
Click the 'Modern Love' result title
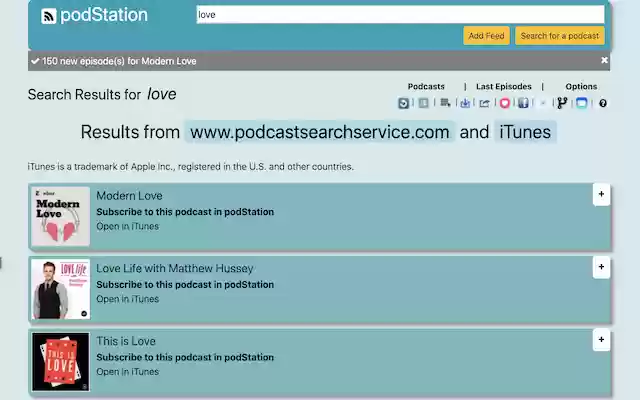tap(129, 196)
